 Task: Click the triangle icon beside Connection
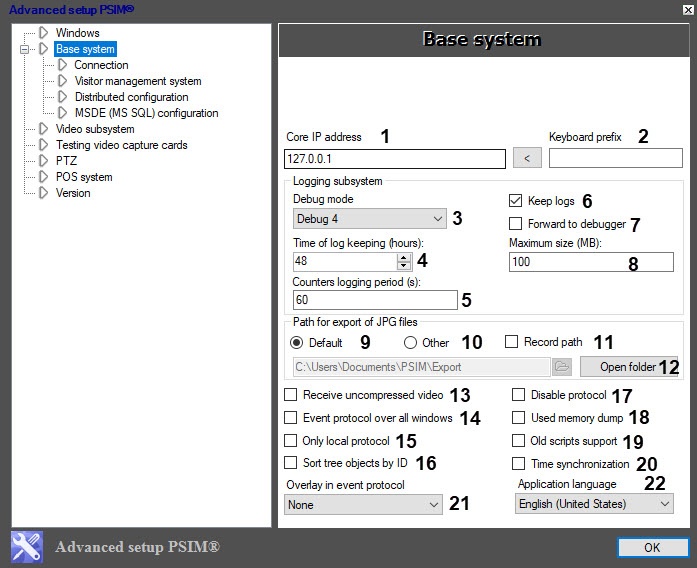pos(63,65)
